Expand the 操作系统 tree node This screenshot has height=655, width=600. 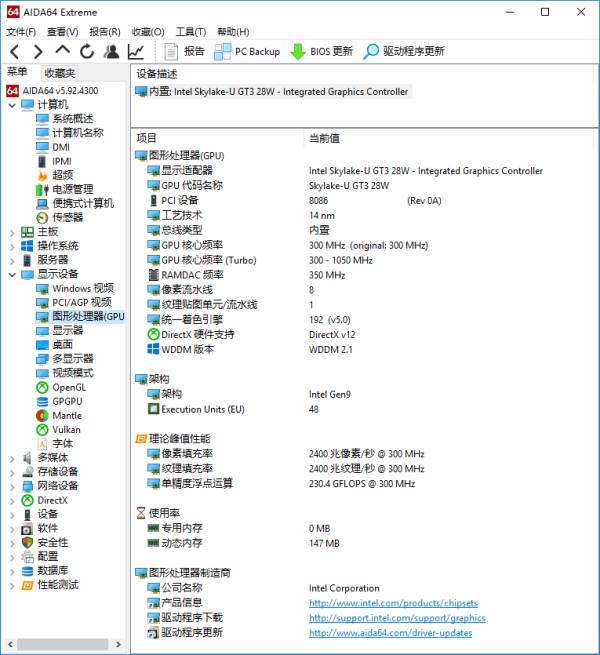(x=12, y=247)
